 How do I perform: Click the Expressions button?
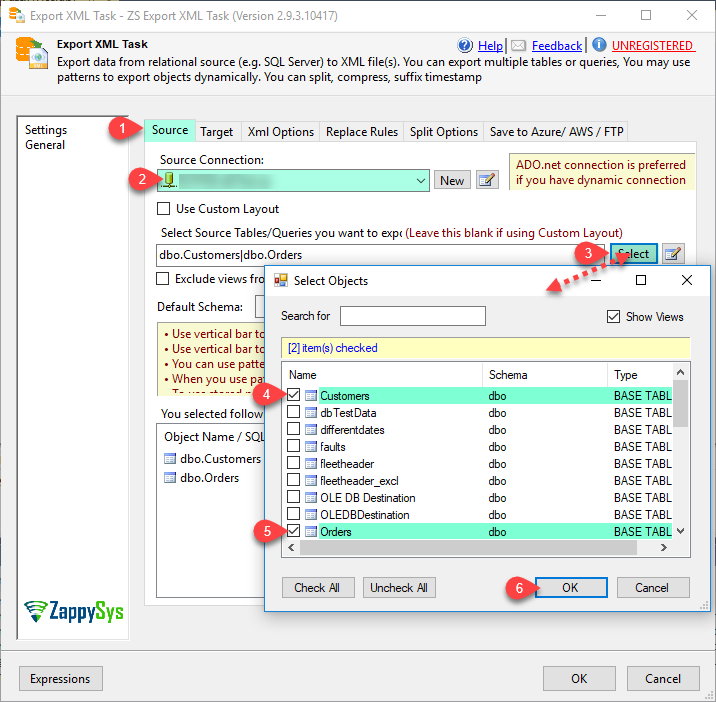pyautogui.click(x=61, y=678)
